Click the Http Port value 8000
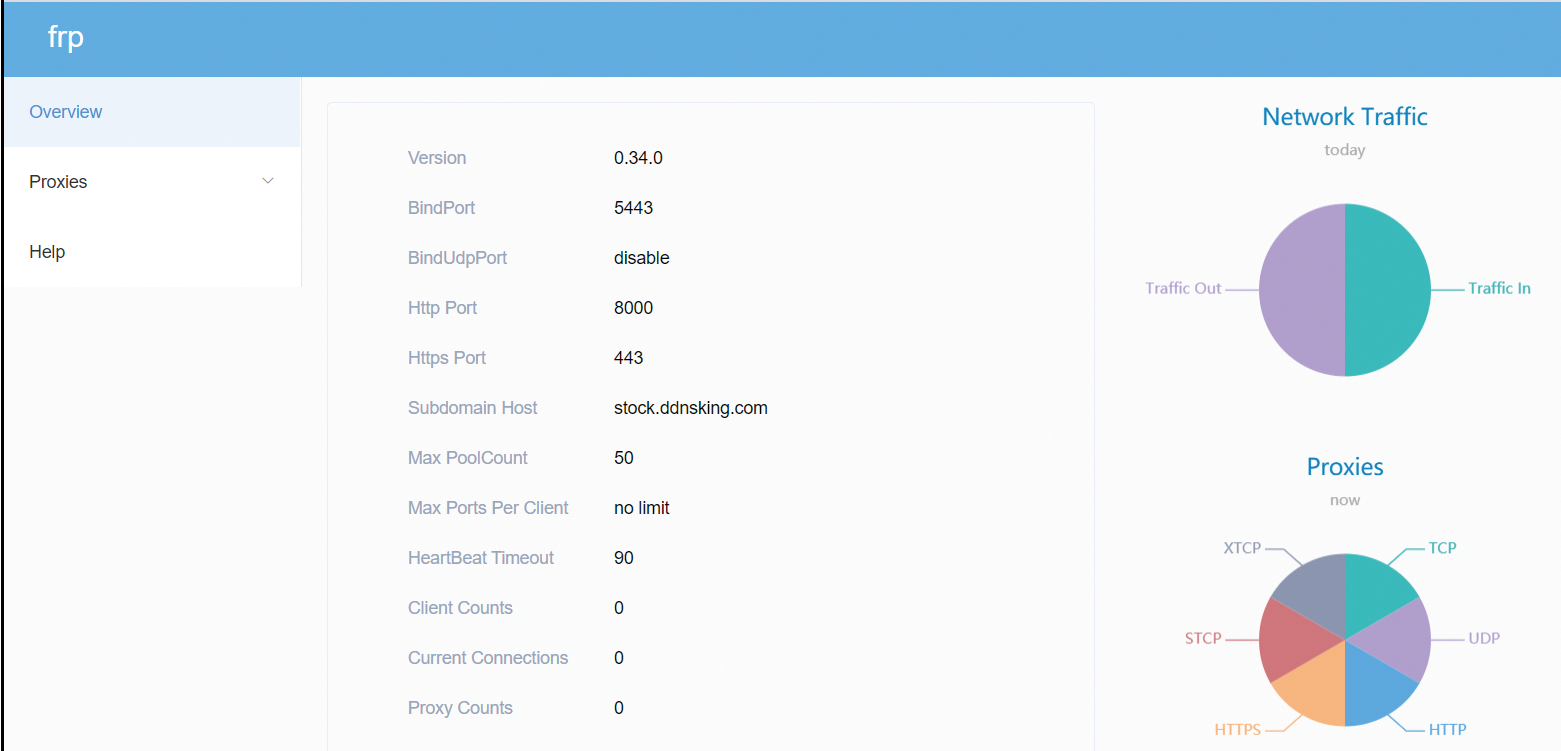Image resolution: width=1561 pixels, height=751 pixels. (633, 308)
